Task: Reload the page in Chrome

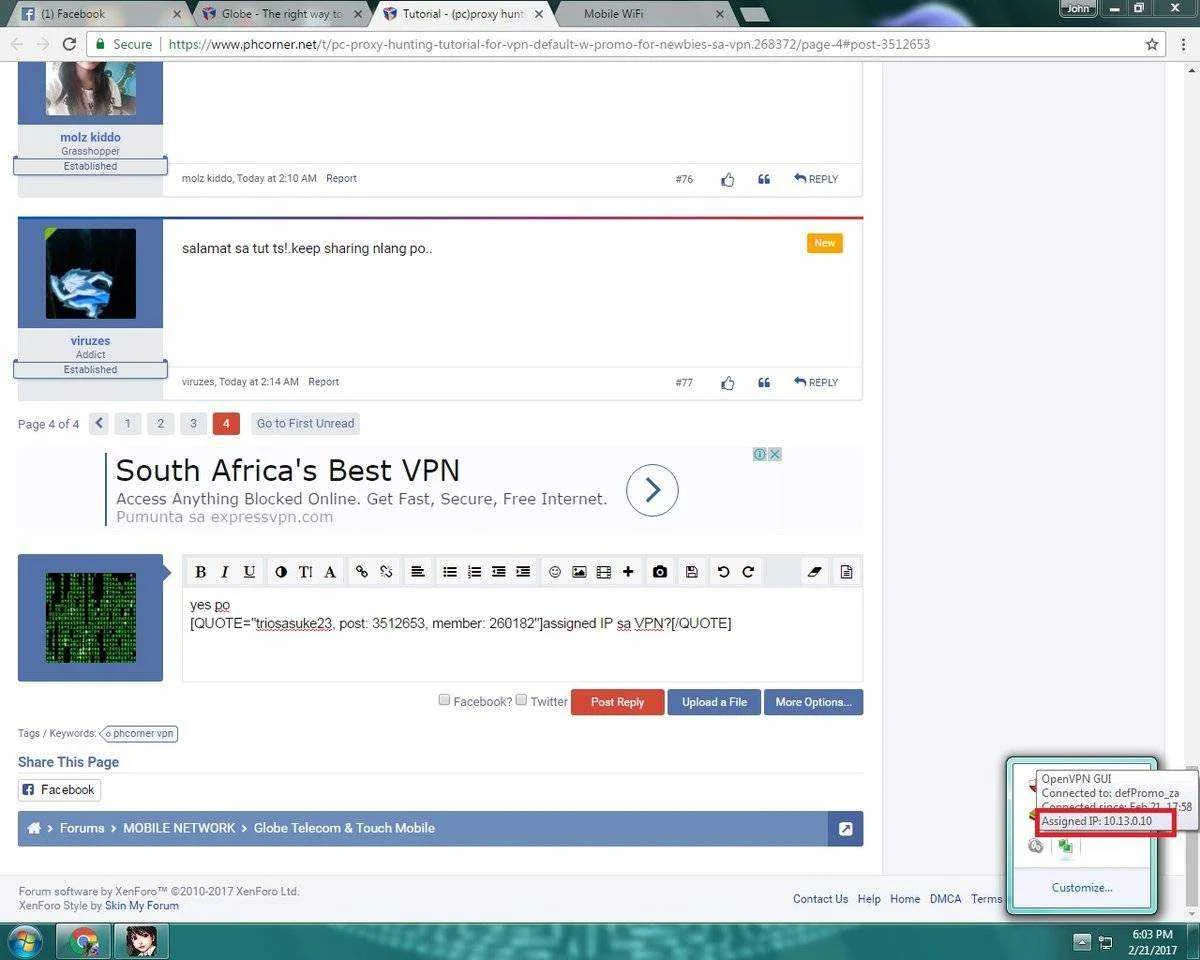Action: (69, 44)
